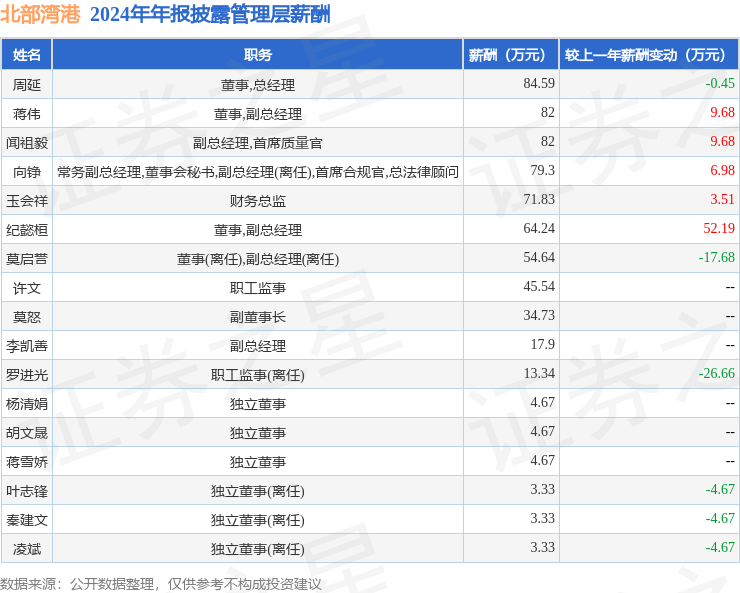Click the name 胡文晟
Image resolution: width=740 pixels, height=593 pixels.
click(27, 433)
